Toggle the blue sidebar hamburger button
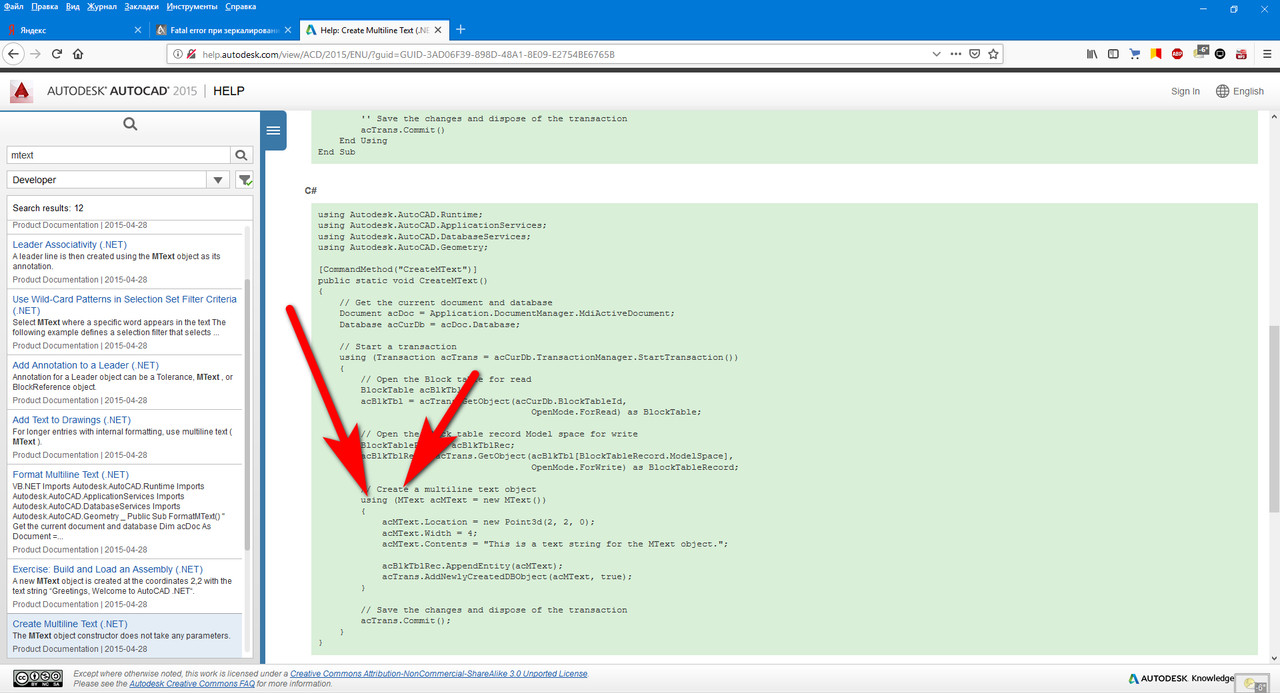Viewport: 1280px width, 693px height. click(x=273, y=130)
